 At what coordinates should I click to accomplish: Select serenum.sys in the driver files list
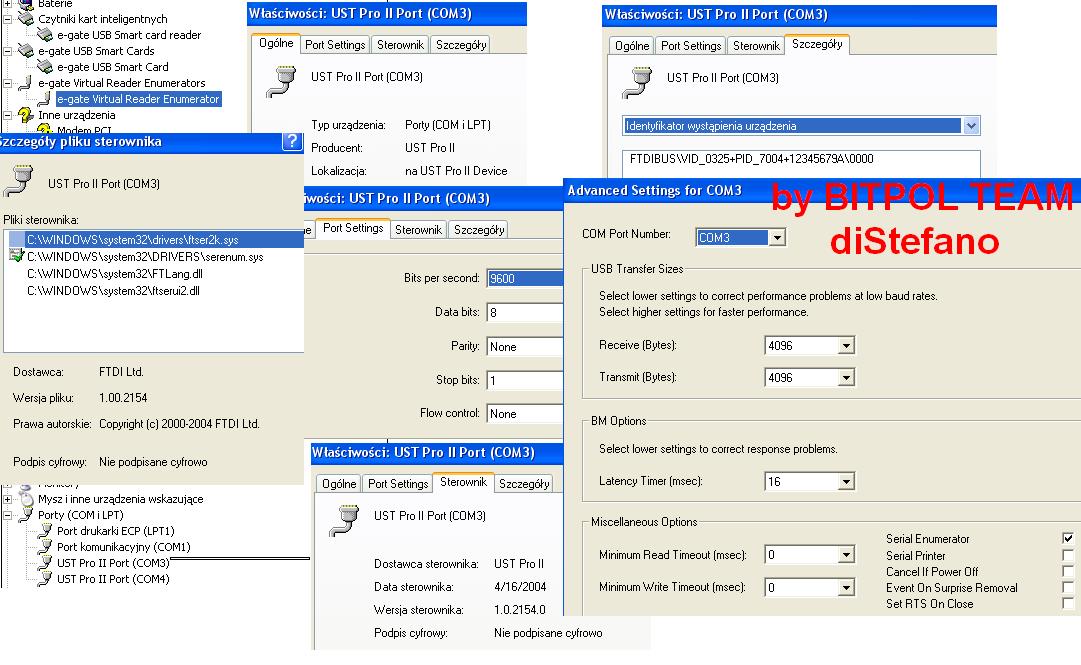tap(145, 256)
